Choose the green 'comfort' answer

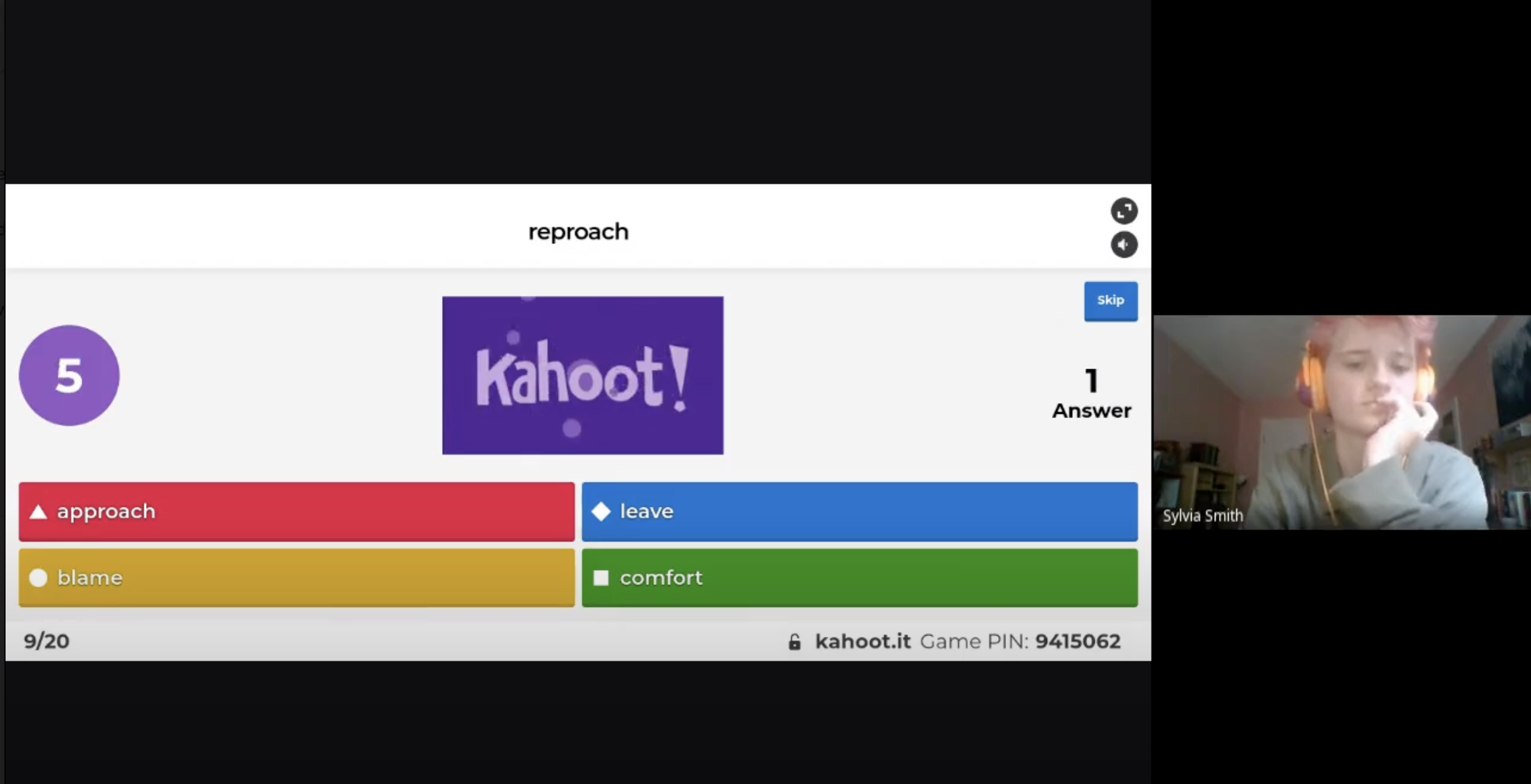(859, 577)
